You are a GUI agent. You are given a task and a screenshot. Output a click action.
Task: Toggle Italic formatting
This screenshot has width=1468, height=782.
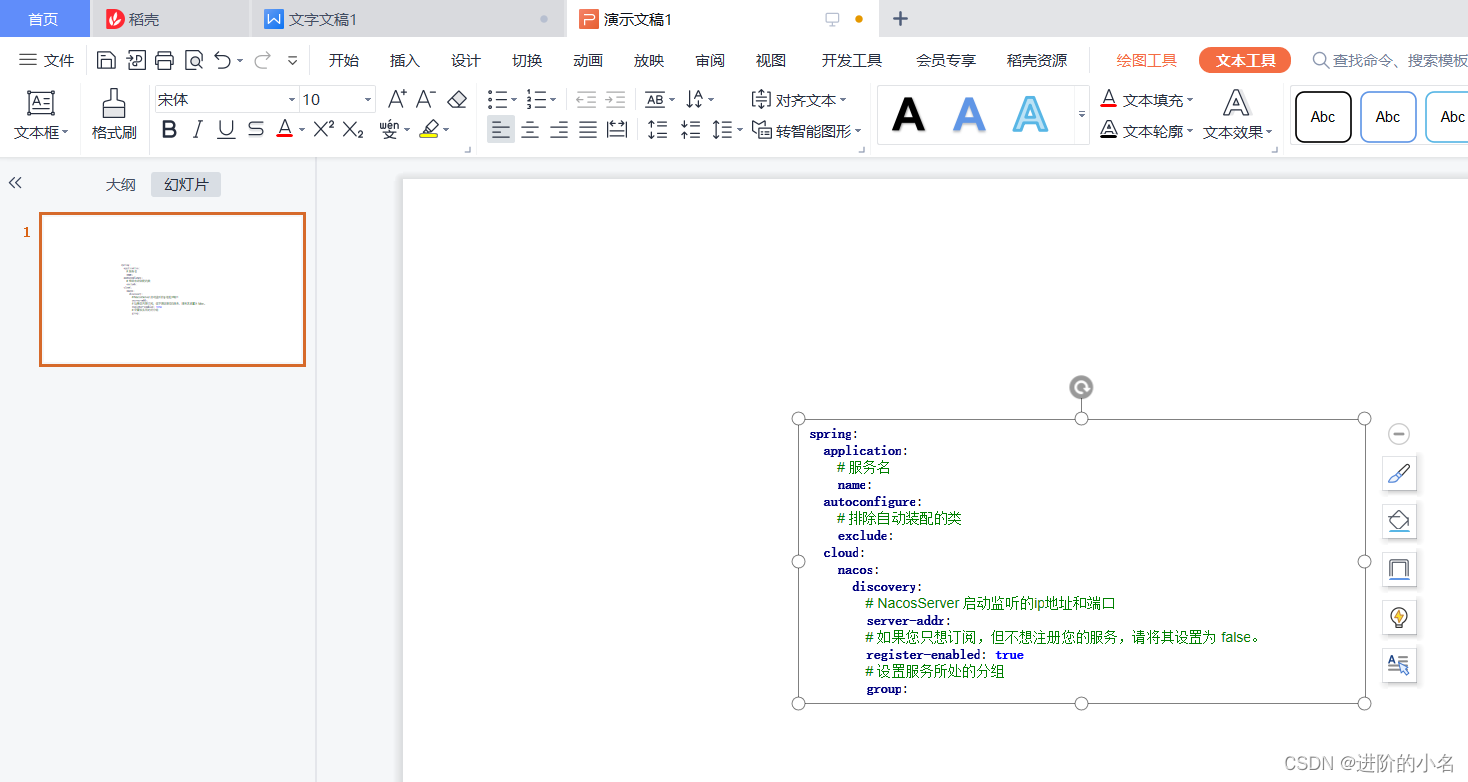(197, 129)
